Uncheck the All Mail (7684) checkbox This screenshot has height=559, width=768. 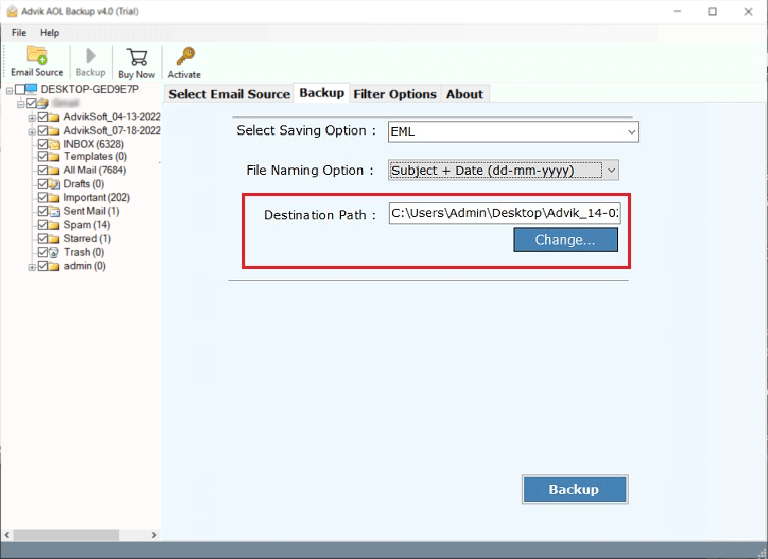(43, 170)
